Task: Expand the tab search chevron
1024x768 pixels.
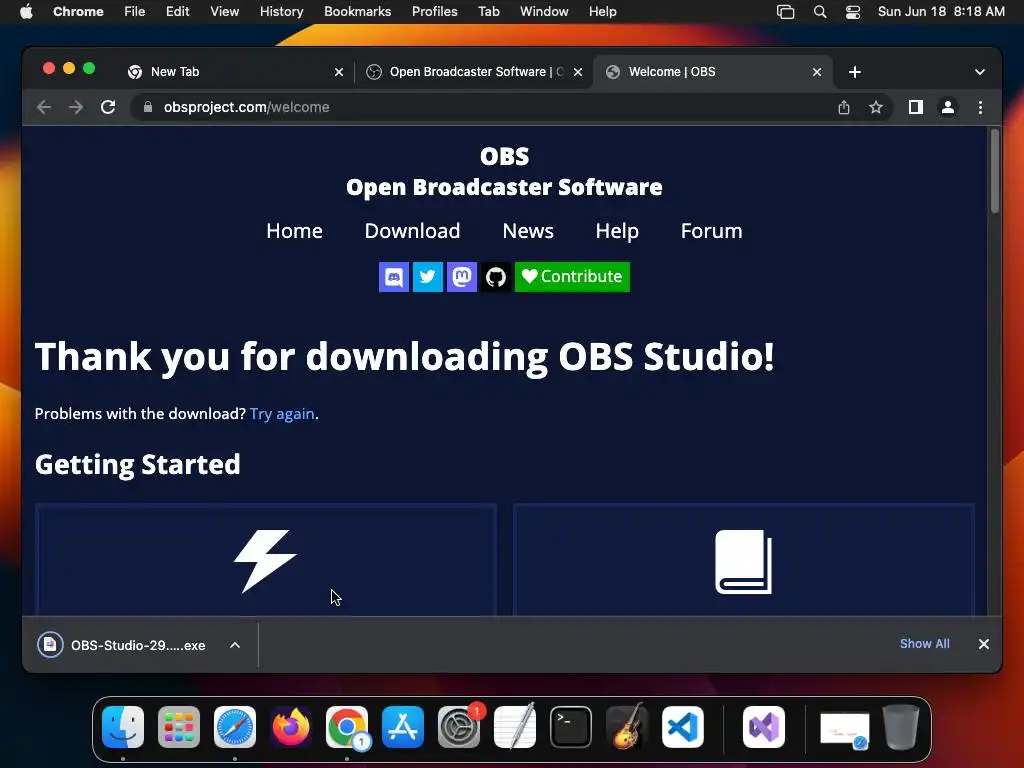Action: pyautogui.click(x=980, y=72)
